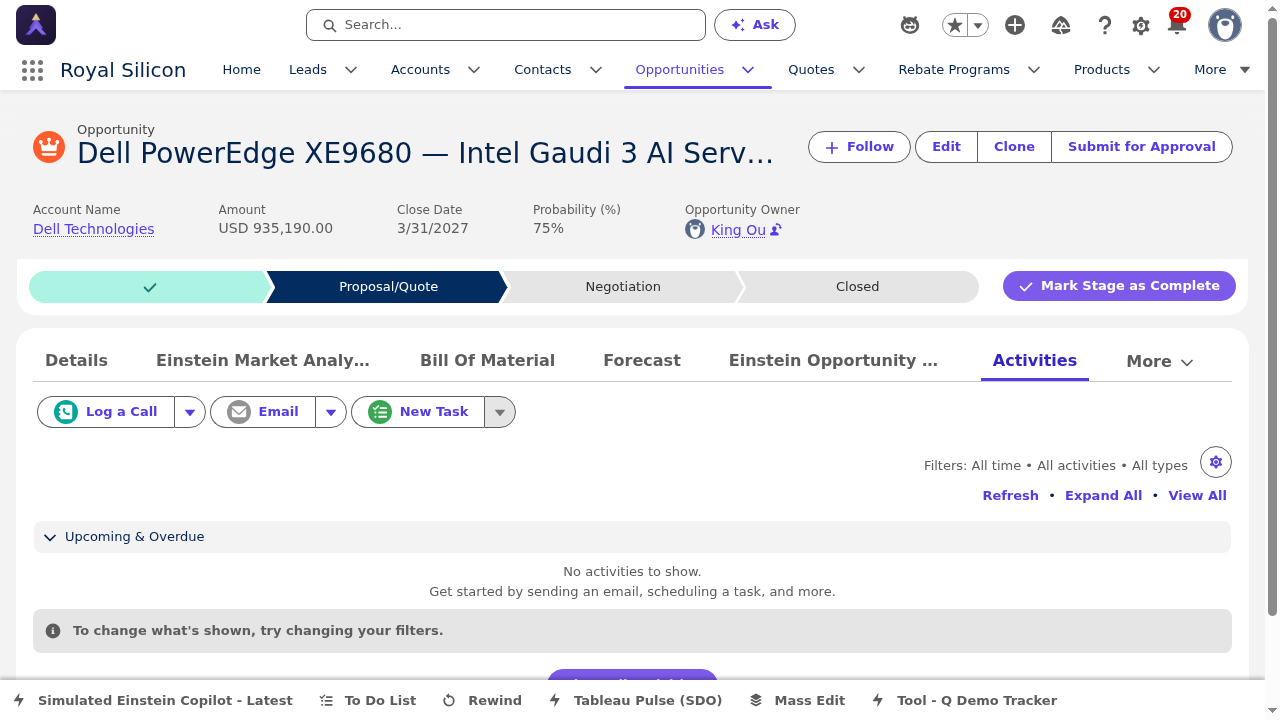Click the page vertical scrollbar

tap(1272, 316)
